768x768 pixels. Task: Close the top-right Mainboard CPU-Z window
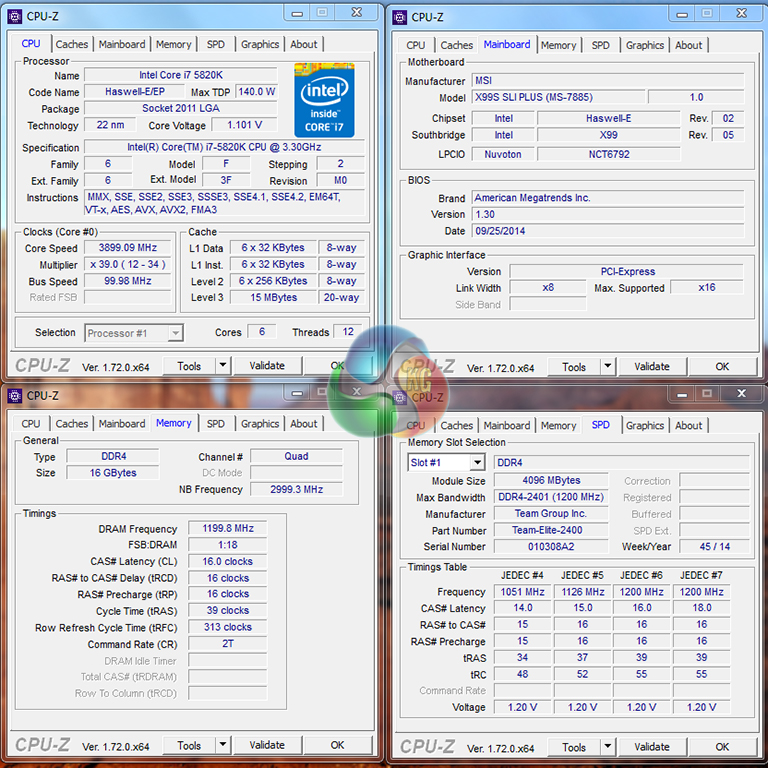(738, 14)
